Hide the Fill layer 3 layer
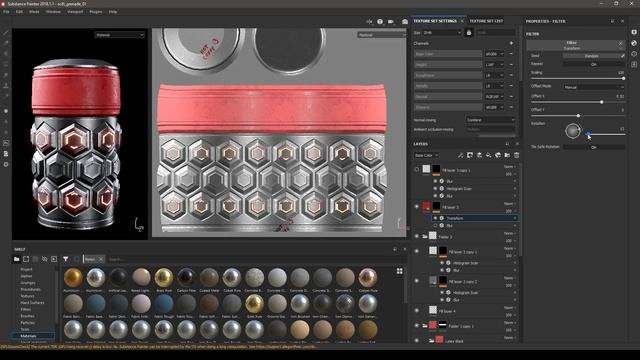The height and width of the screenshot is (360, 640). tap(417, 207)
